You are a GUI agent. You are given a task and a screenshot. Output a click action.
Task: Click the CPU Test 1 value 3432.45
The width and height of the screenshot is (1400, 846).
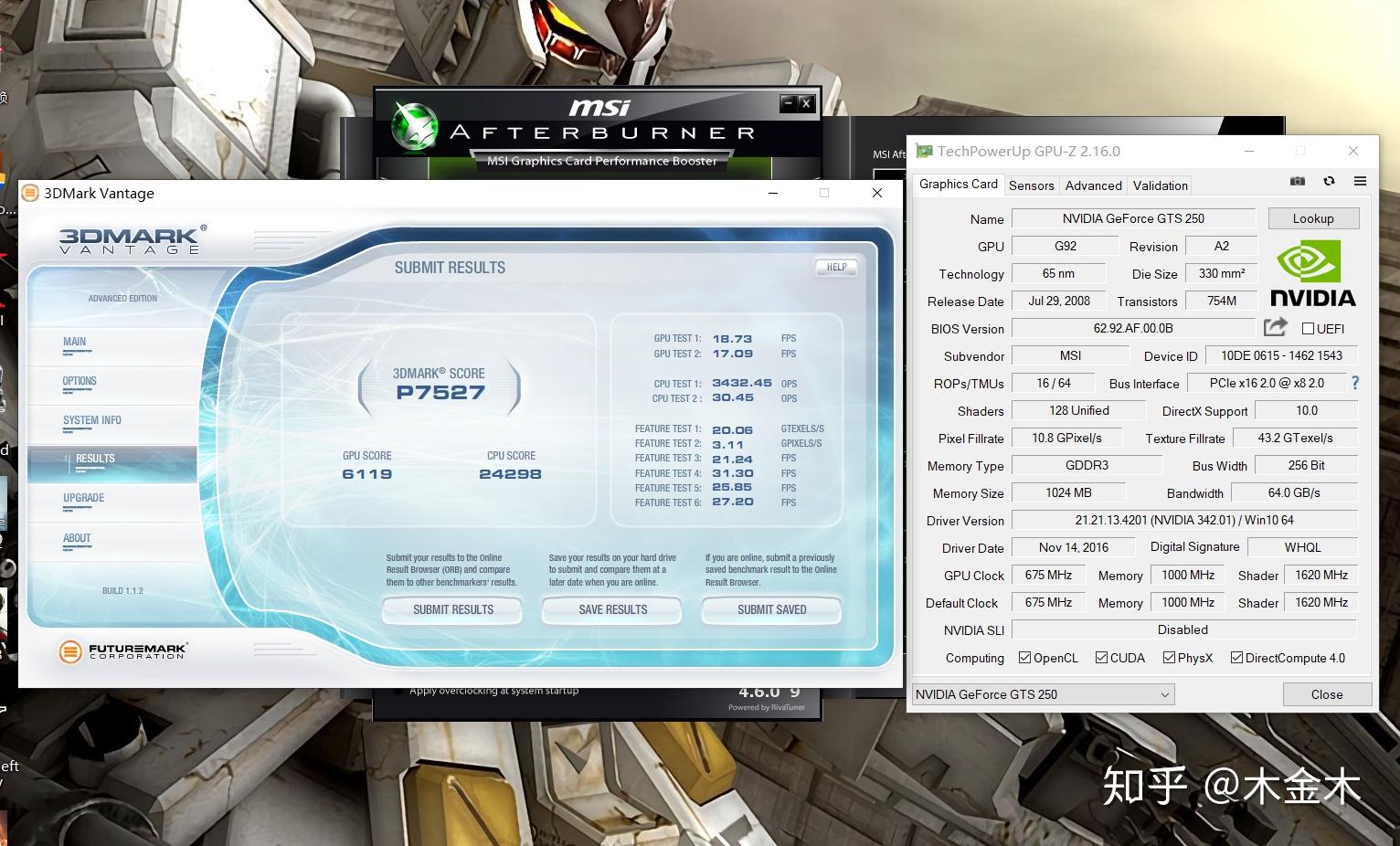(x=742, y=383)
